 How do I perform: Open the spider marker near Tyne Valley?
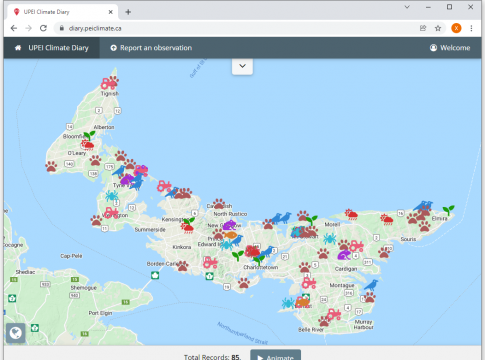point(111,196)
